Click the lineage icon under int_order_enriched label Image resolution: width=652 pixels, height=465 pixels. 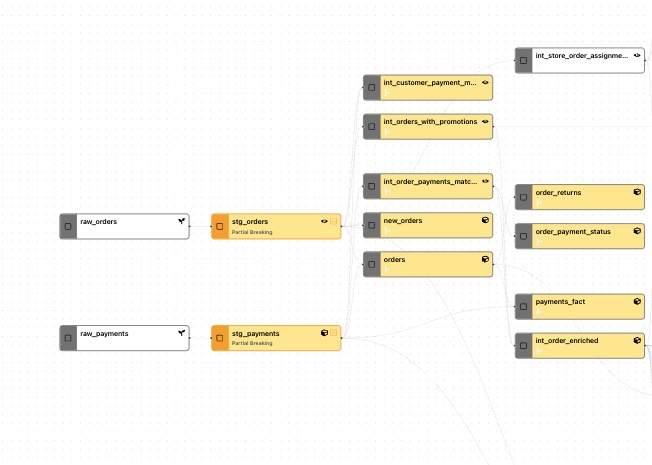[539, 351]
